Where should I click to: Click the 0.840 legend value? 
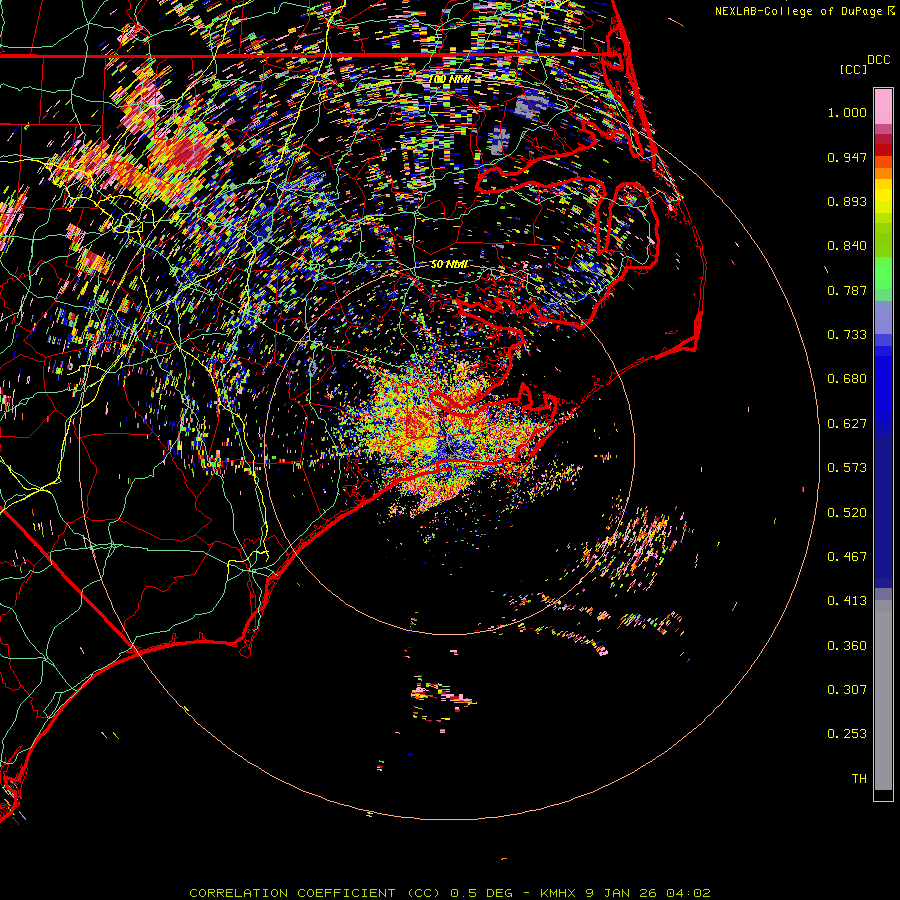[x=847, y=246]
